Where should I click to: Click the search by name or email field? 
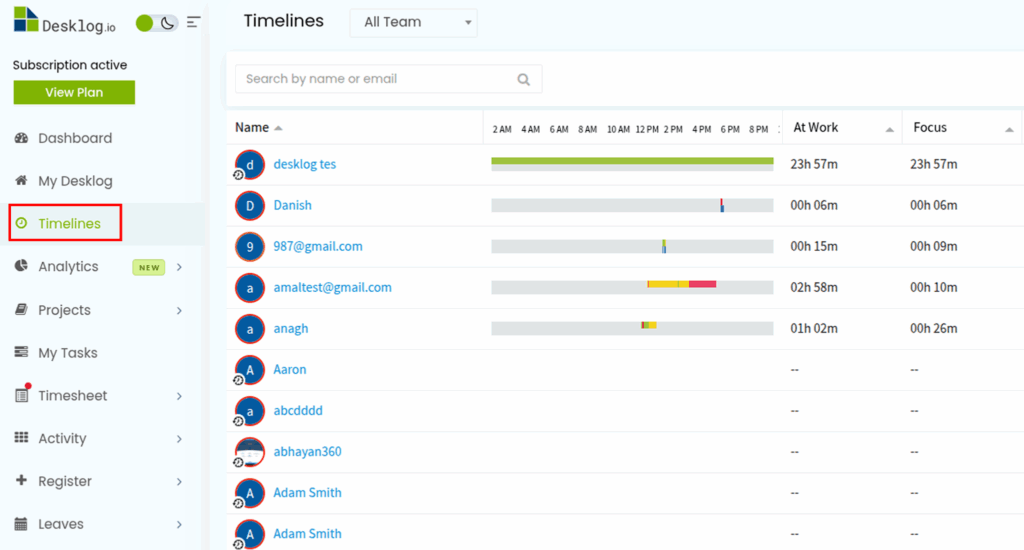[x=378, y=79]
